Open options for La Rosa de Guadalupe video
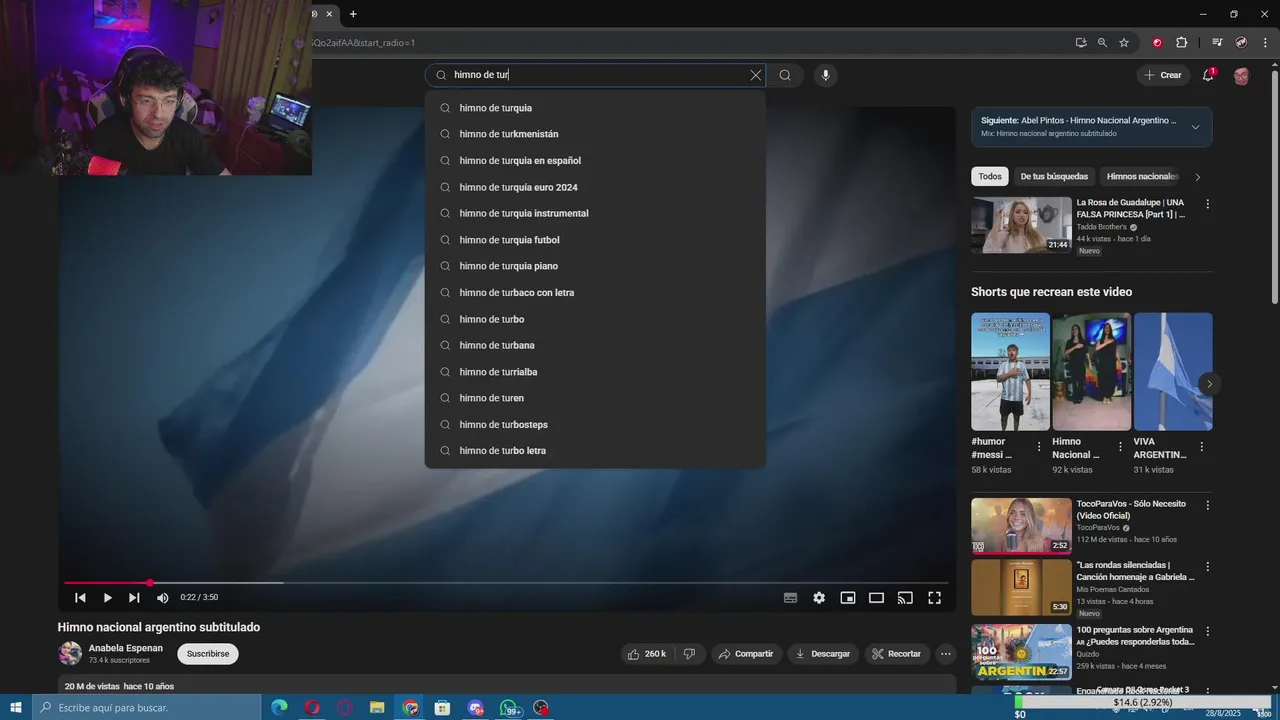 [x=1207, y=204]
